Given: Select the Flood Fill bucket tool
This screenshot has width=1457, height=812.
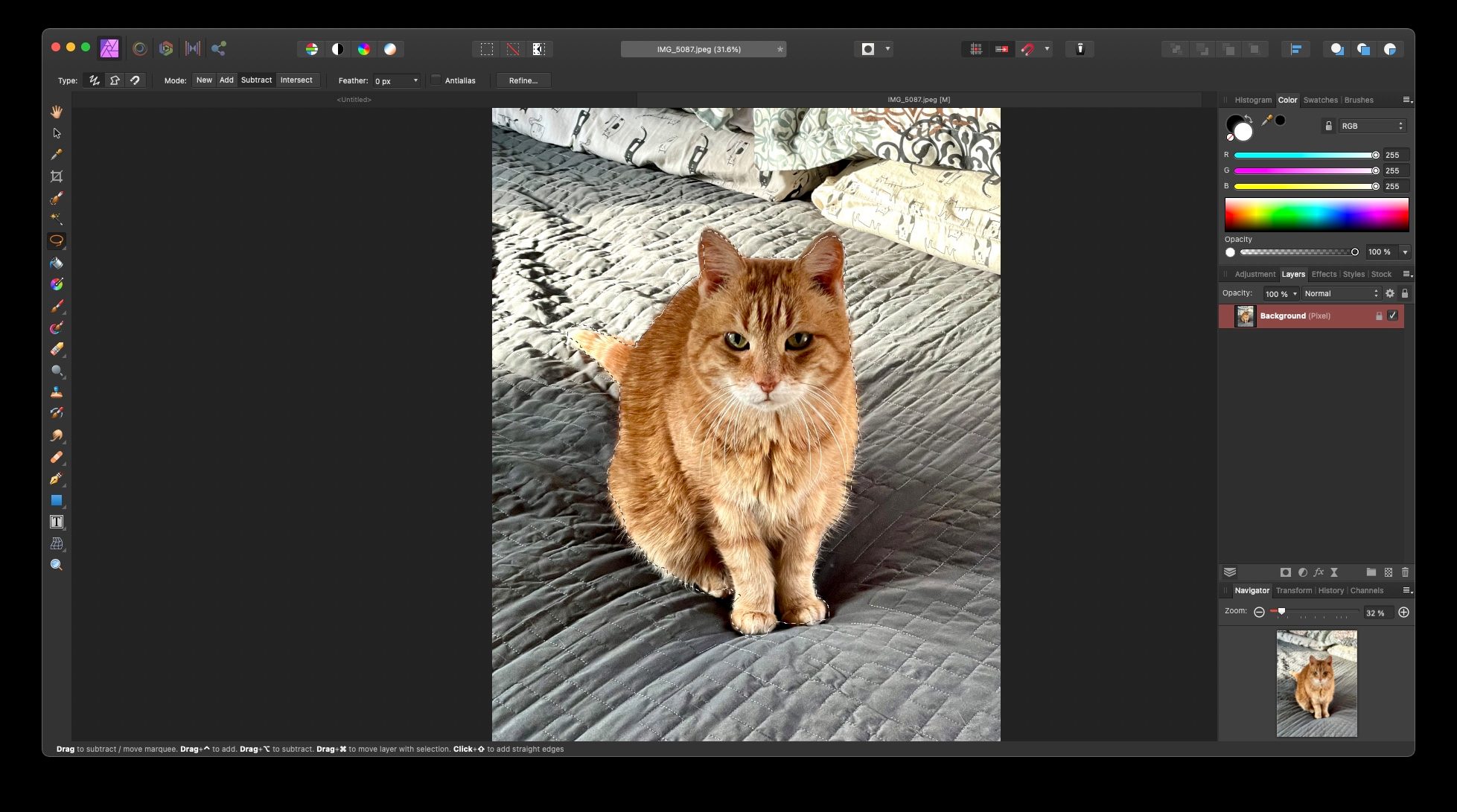Looking at the screenshot, I should [57, 263].
